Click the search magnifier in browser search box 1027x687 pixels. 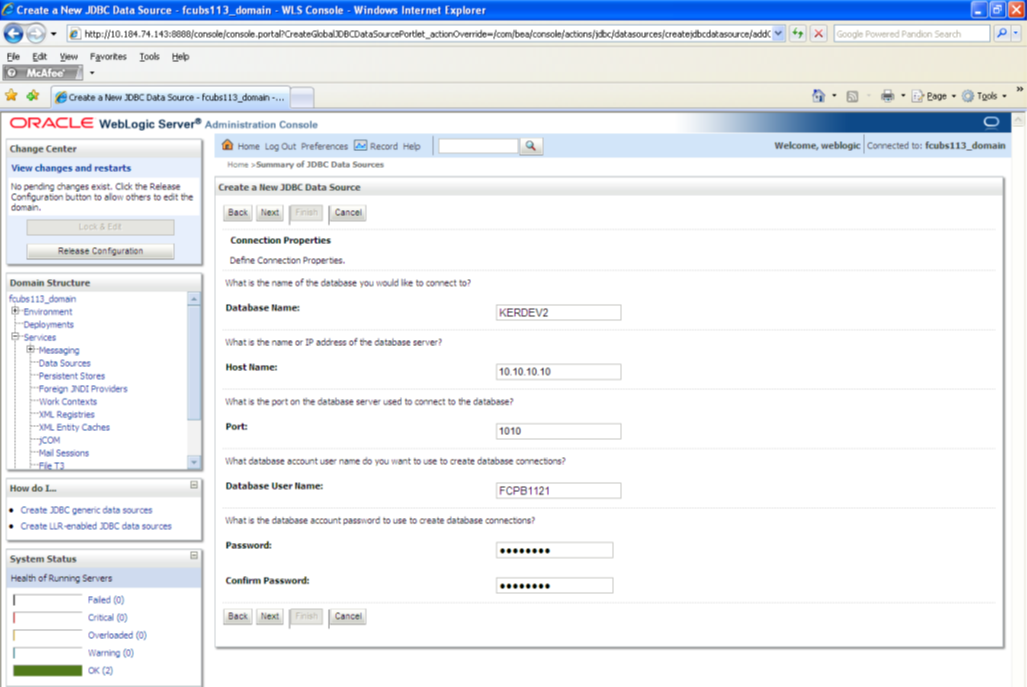click(x=1001, y=33)
